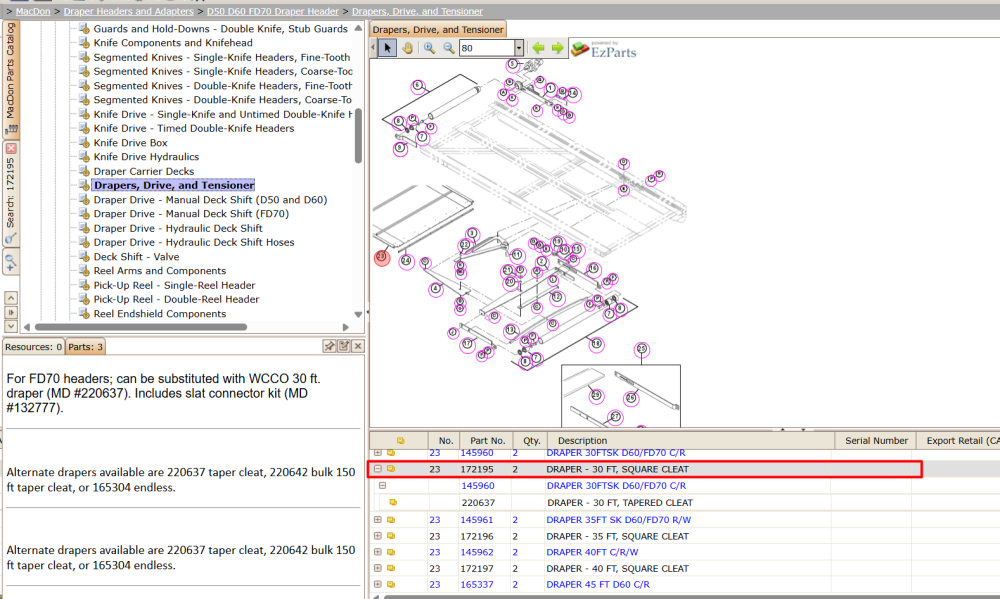Click note icon on 172195 row

[x=391, y=469]
